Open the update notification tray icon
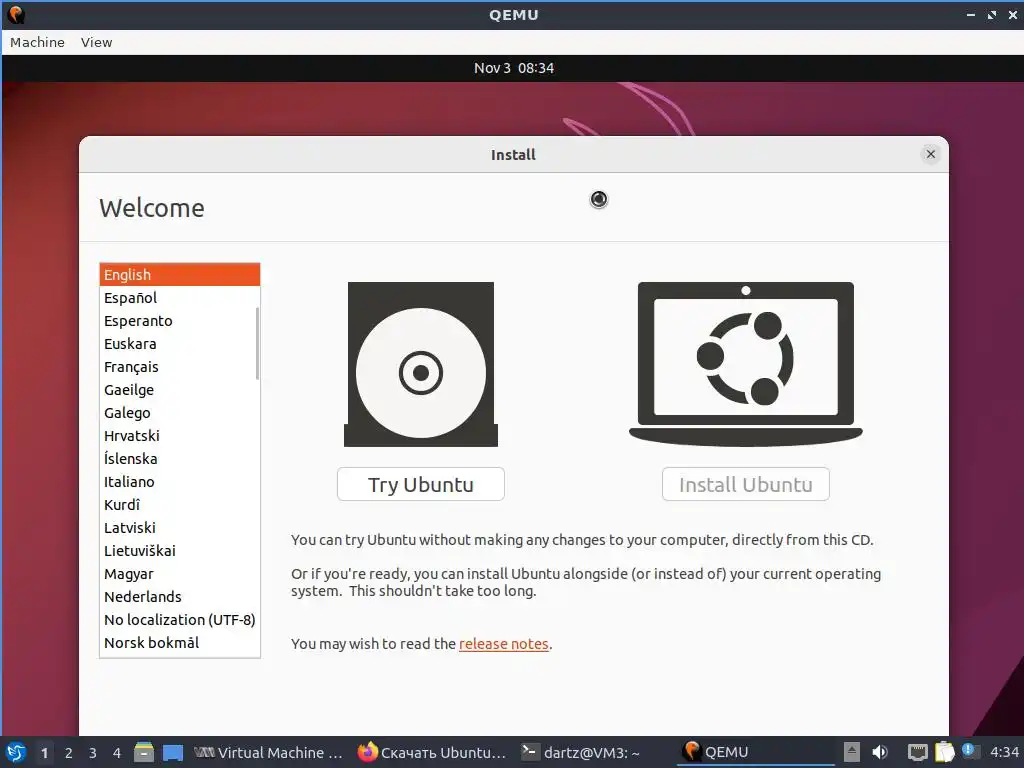 coord(968,750)
